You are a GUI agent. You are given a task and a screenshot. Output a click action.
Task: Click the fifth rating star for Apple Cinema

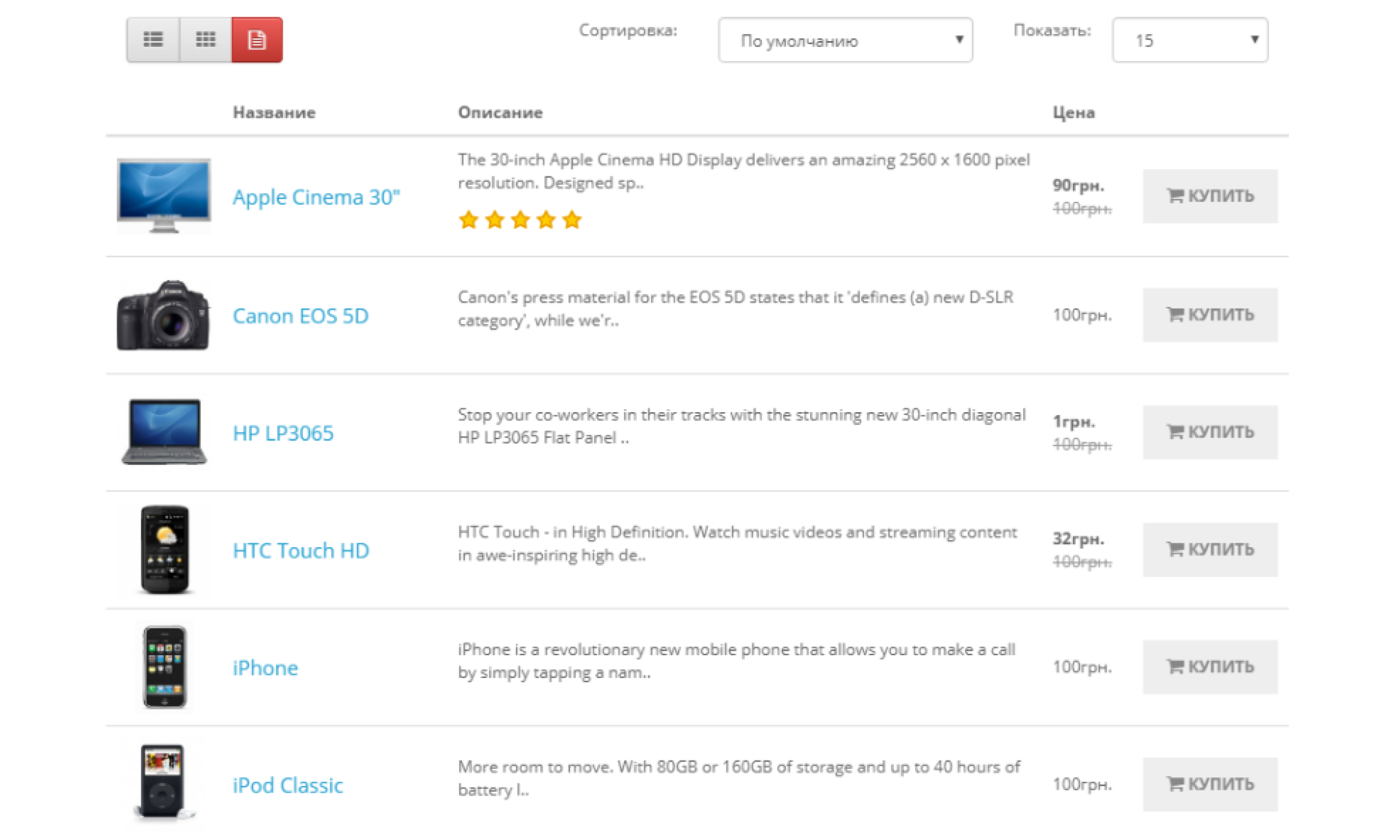[572, 220]
